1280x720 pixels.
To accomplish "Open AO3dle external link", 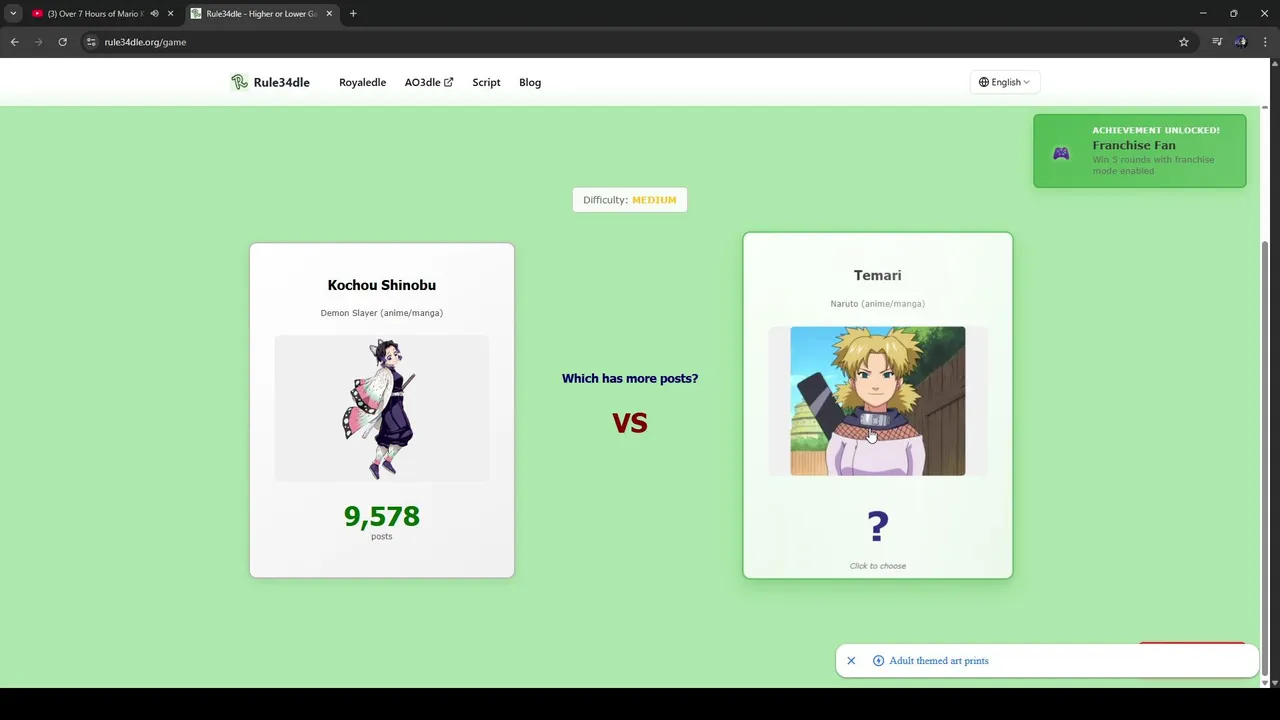I will 428,82.
